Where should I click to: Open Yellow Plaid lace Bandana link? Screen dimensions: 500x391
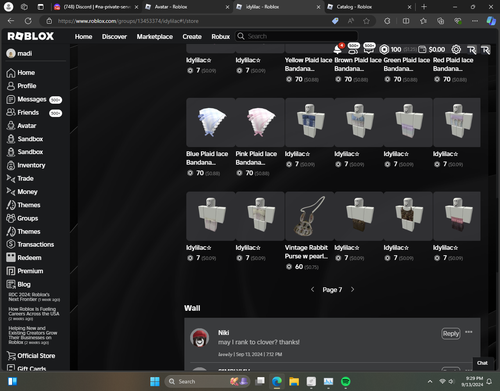(x=308, y=64)
